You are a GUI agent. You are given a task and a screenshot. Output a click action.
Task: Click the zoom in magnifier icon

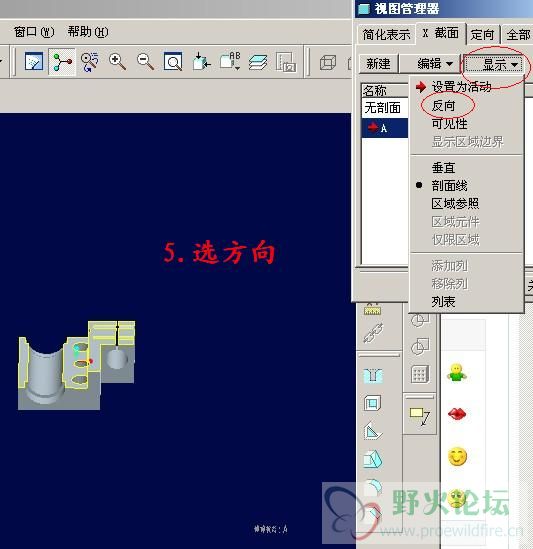[x=117, y=62]
